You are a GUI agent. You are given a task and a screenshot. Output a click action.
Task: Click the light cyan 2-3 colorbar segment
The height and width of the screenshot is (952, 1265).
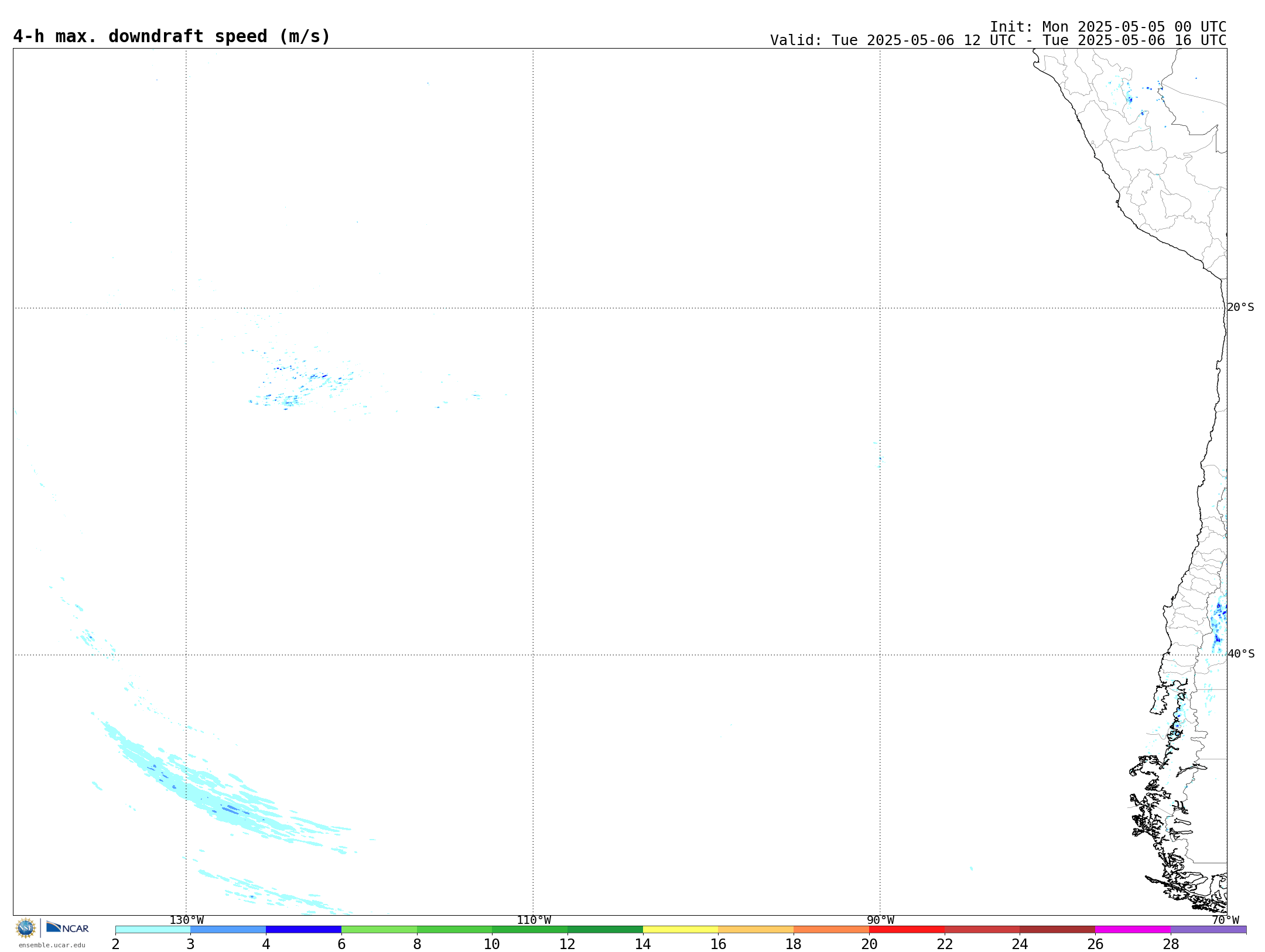click(x=153, y=930)
